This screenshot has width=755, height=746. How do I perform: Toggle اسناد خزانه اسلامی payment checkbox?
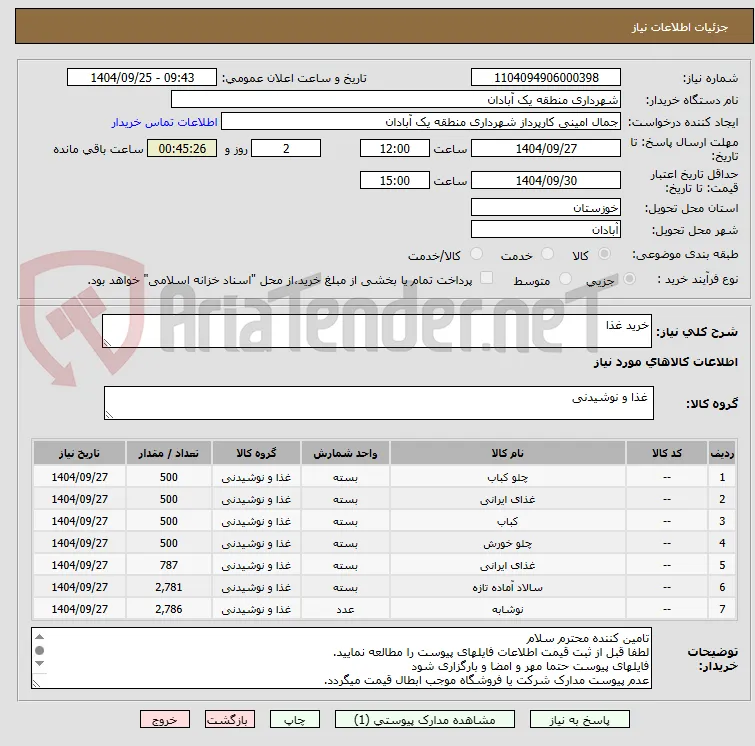pos(487,278)
